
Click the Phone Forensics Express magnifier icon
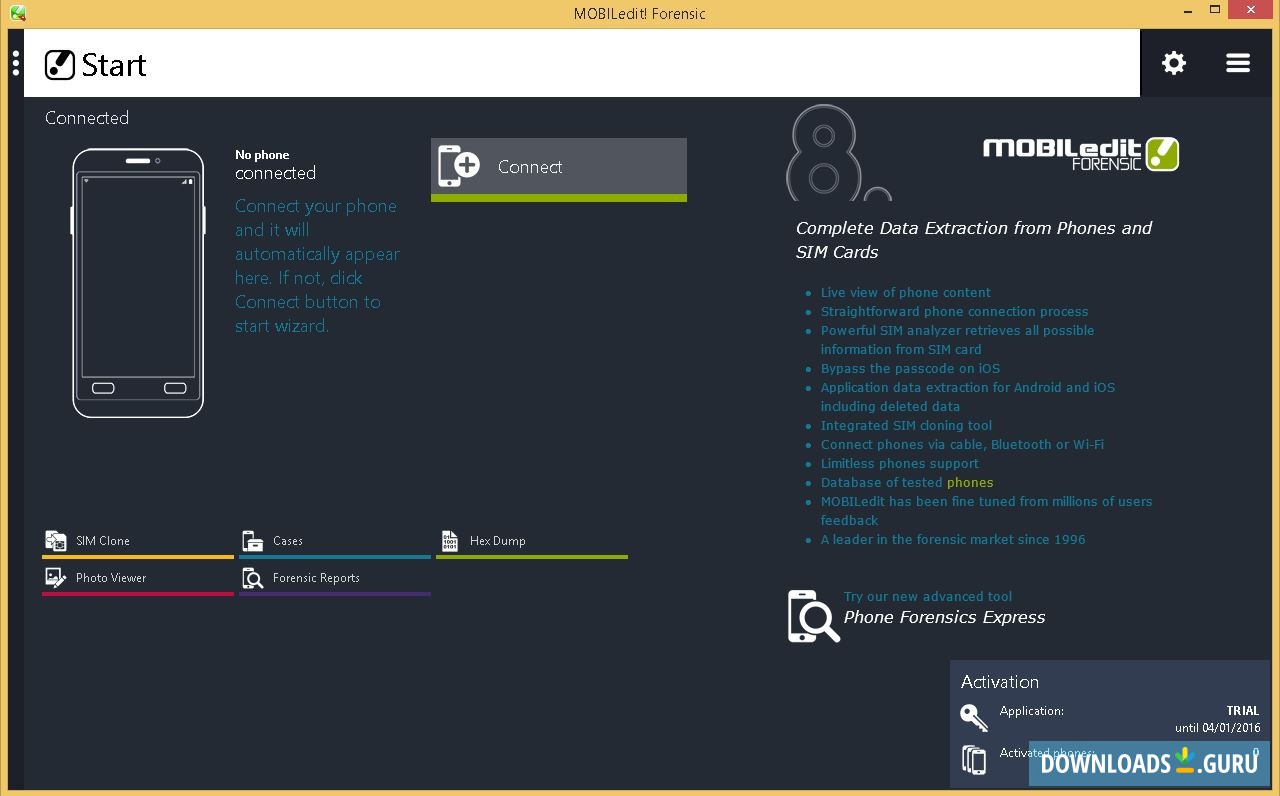(812, 616)
